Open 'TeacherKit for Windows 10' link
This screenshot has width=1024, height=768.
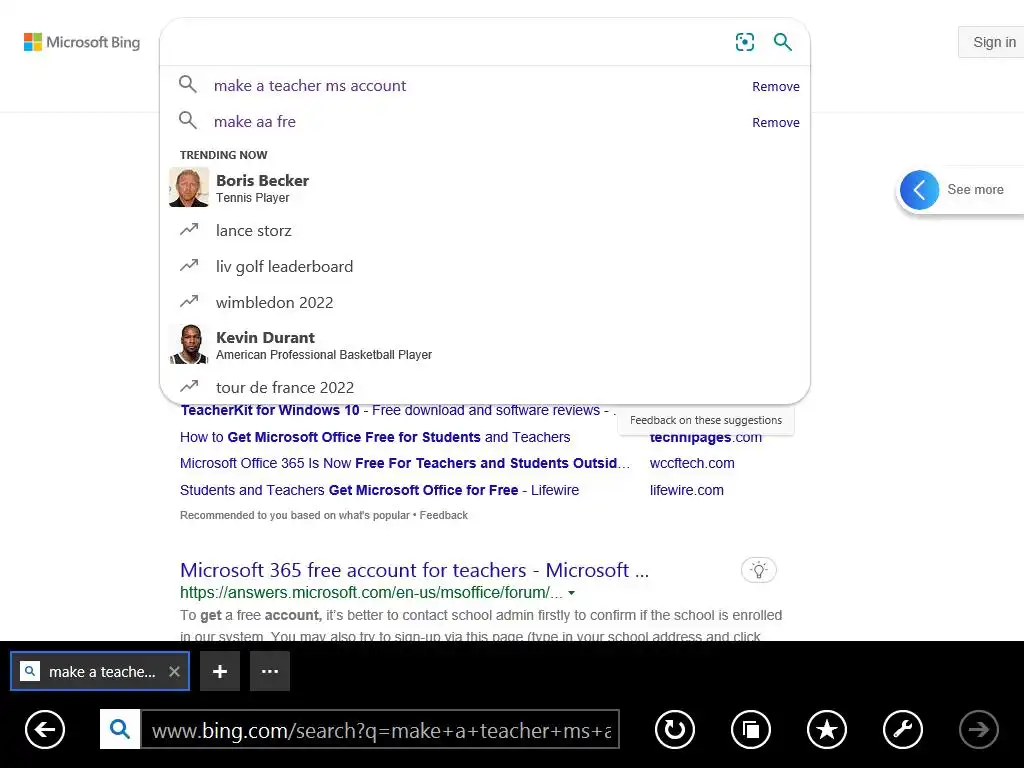tap(397, 410)
